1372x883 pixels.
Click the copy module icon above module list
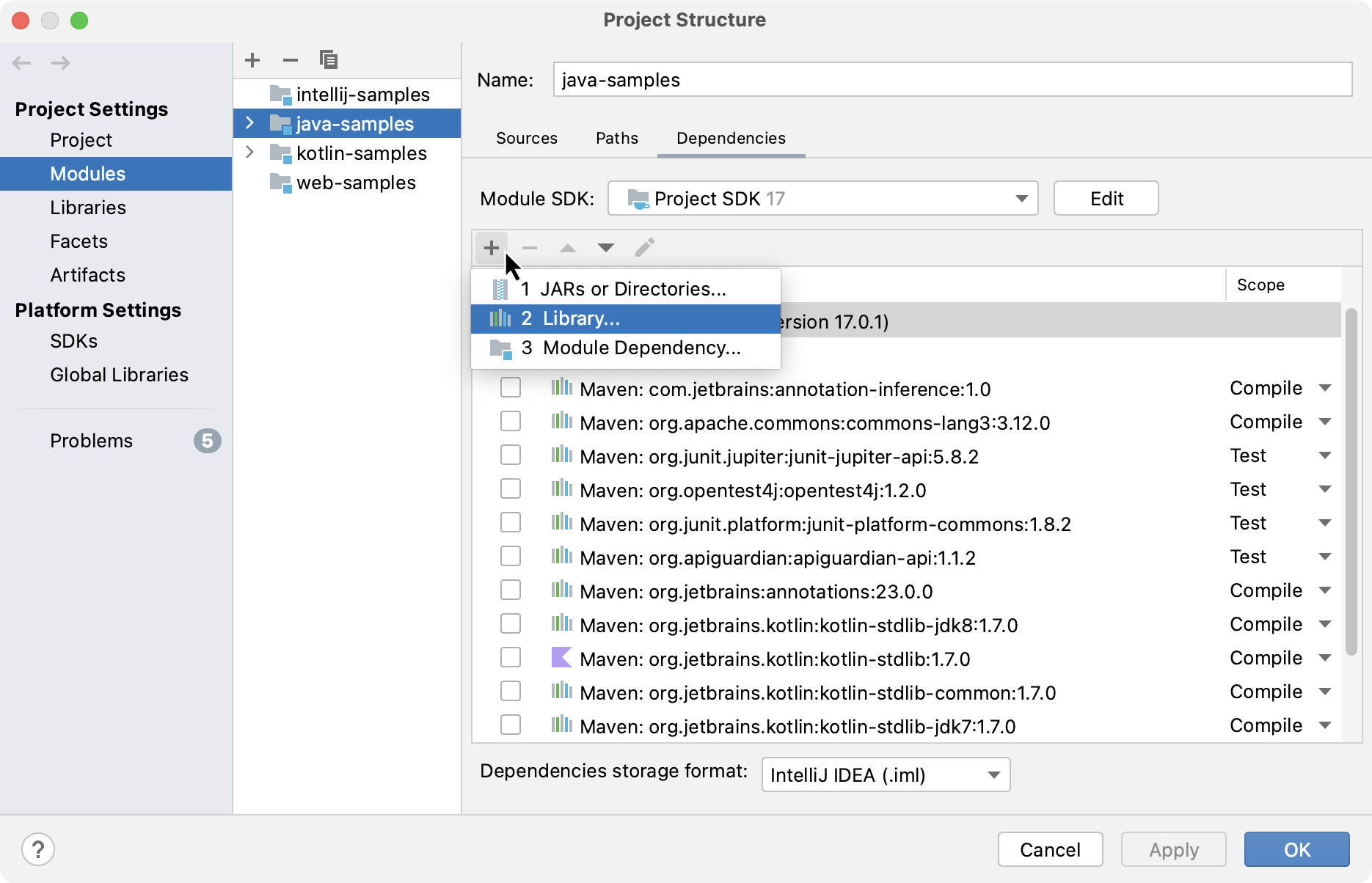pos(329,59)
